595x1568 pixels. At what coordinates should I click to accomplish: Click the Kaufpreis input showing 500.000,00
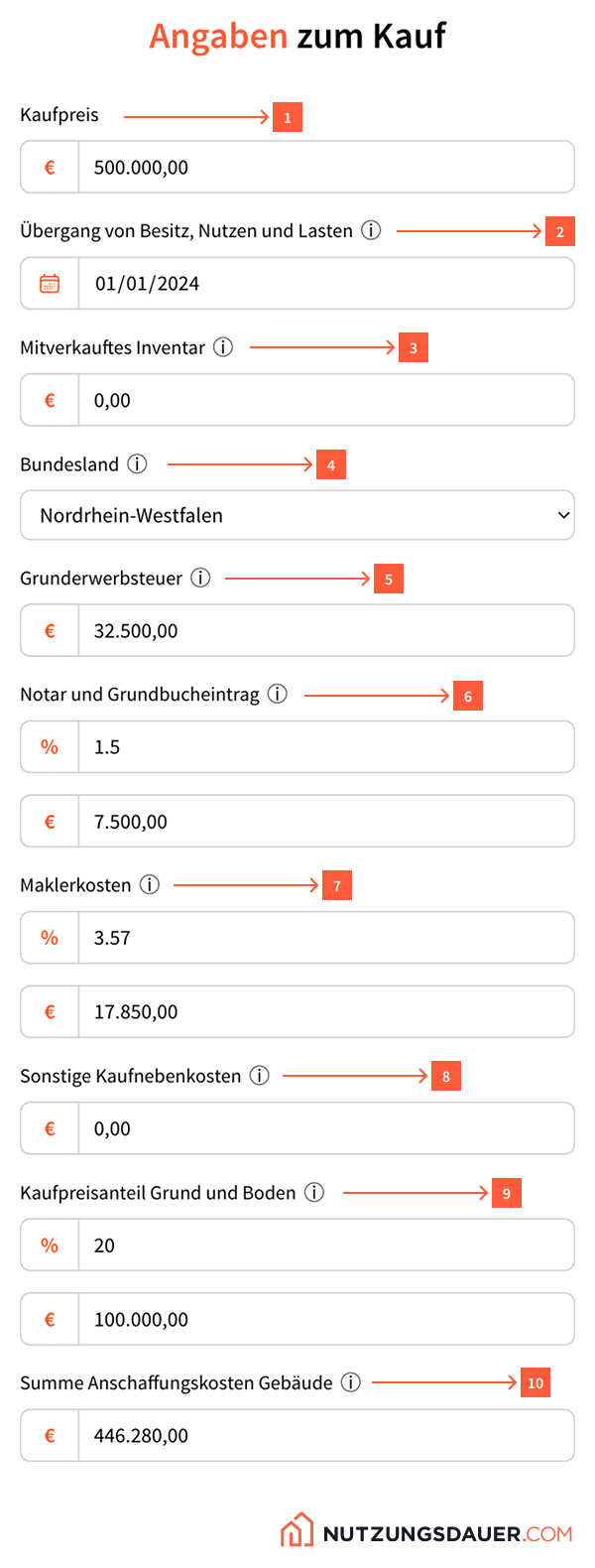[x=325, y=168]
